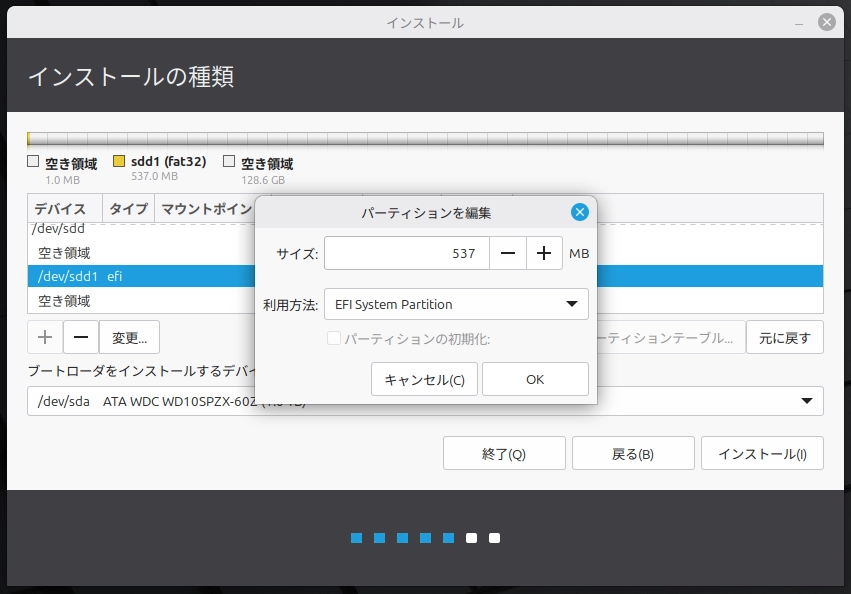Image resolution: width=851 pixels, height=594 pixels.
Task: Increase partition size with the plus stepper
Action: tap(543, 253)
